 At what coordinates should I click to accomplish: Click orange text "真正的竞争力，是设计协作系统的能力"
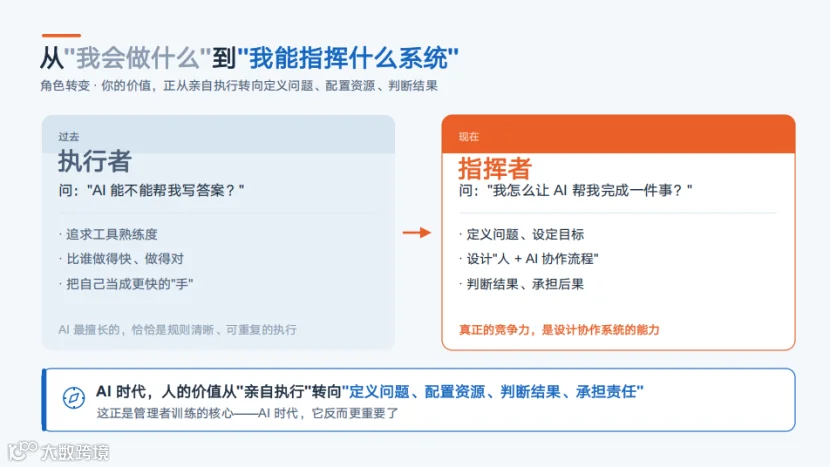559,330
